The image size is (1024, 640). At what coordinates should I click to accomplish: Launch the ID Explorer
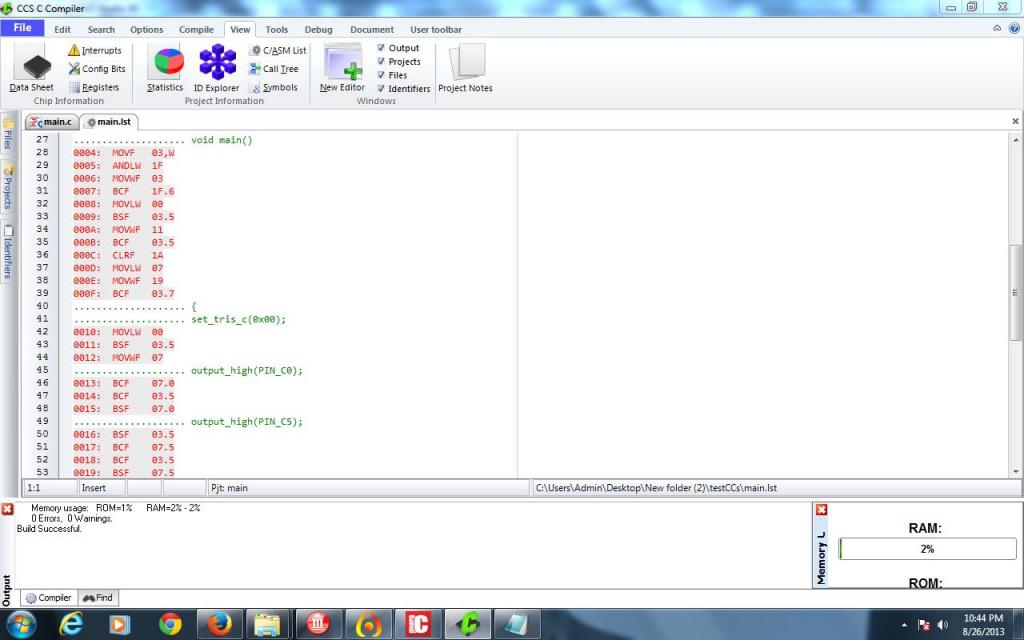(x=217, y=69)
